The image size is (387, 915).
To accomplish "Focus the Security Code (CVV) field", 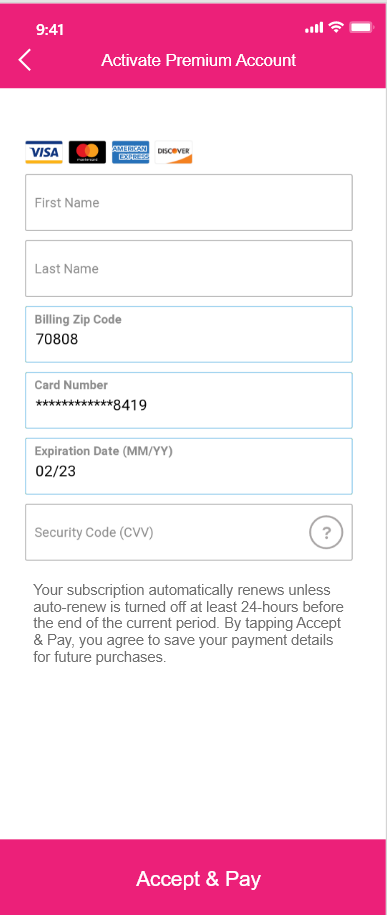I will coord(189,532).
